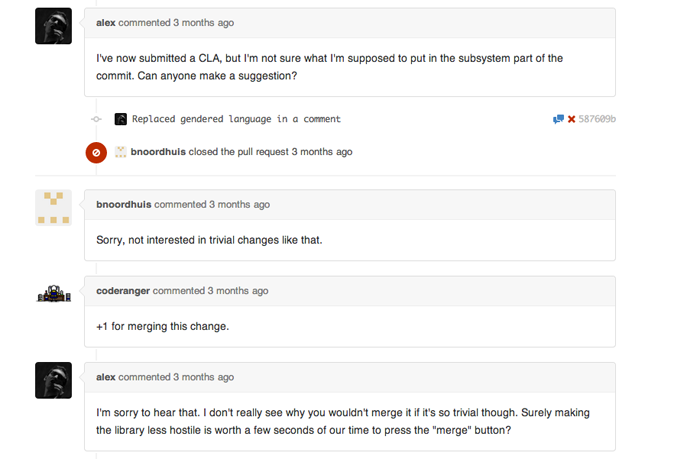The height and width of the screenshot is (459, 700).
Task: Click alex's avatar beside the 'sorry to hear' comment
Action: point(53,380)
